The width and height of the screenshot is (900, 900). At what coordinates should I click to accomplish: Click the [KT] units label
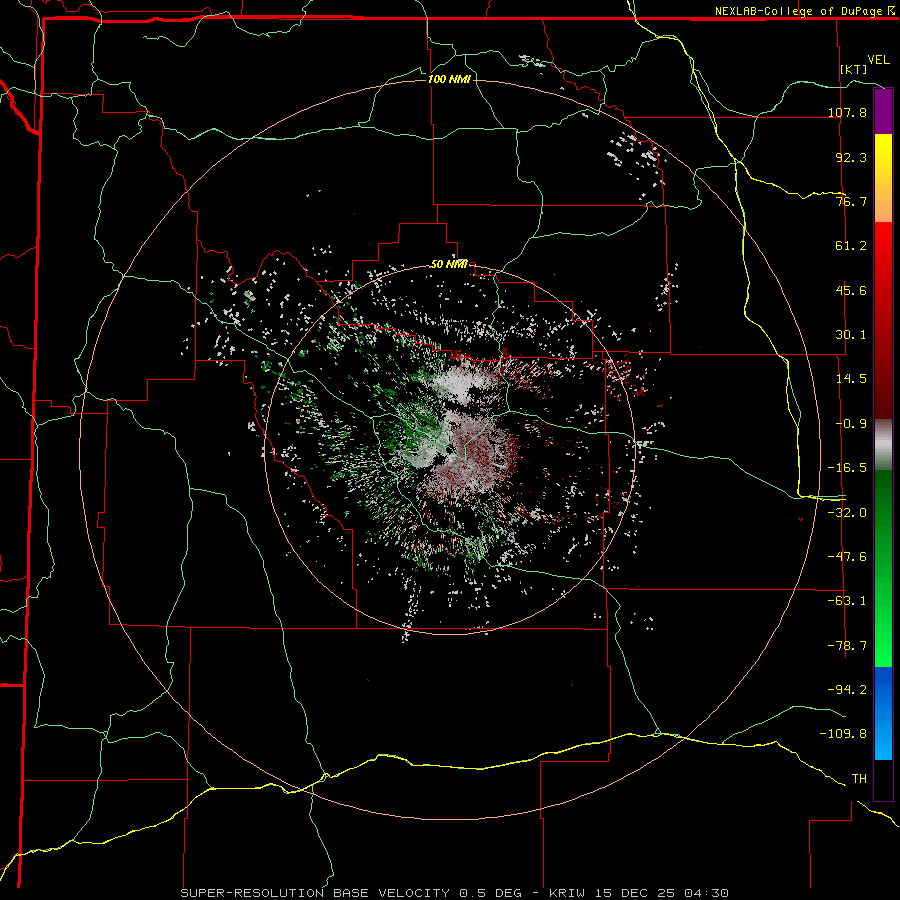[854, 69]
